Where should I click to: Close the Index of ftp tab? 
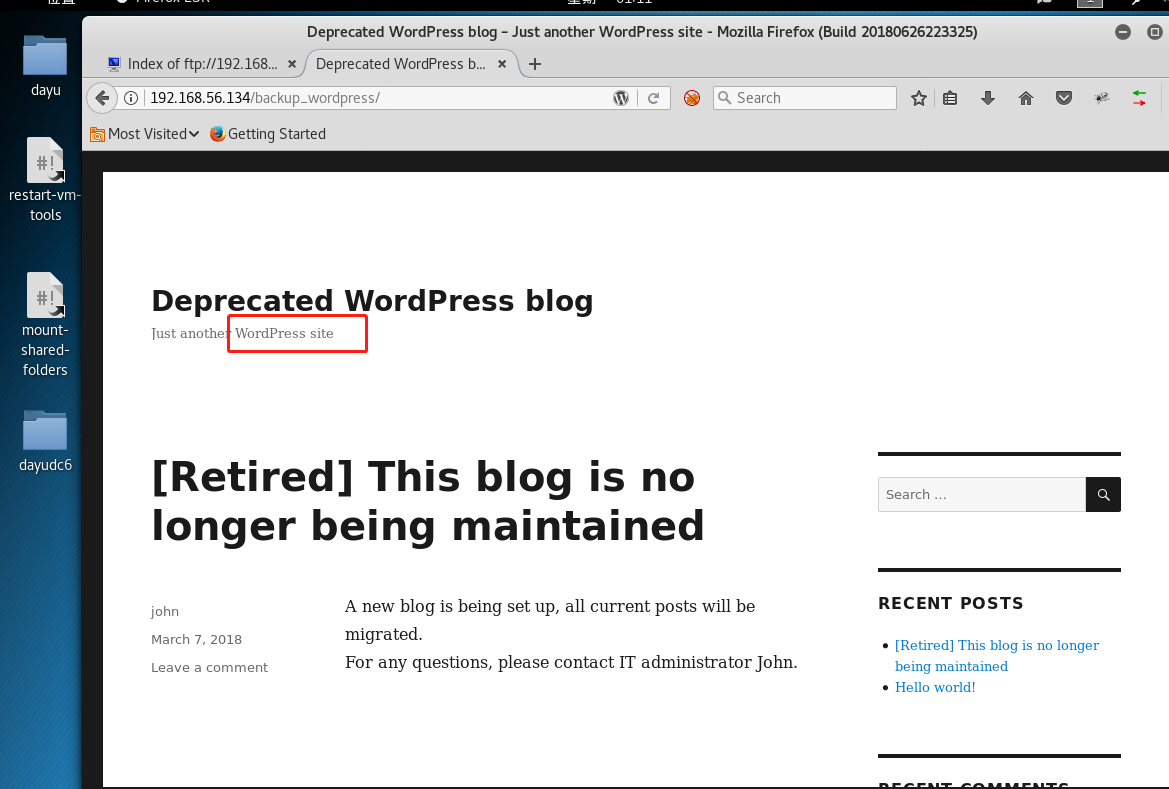[292, 64]
